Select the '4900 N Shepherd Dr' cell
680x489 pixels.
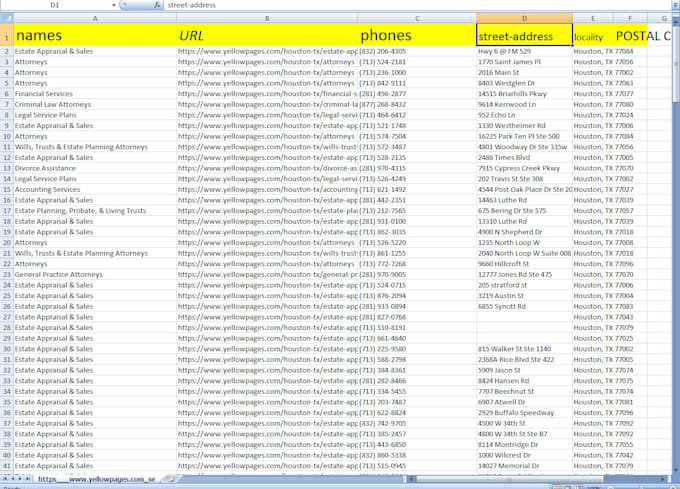click(524, 232)
